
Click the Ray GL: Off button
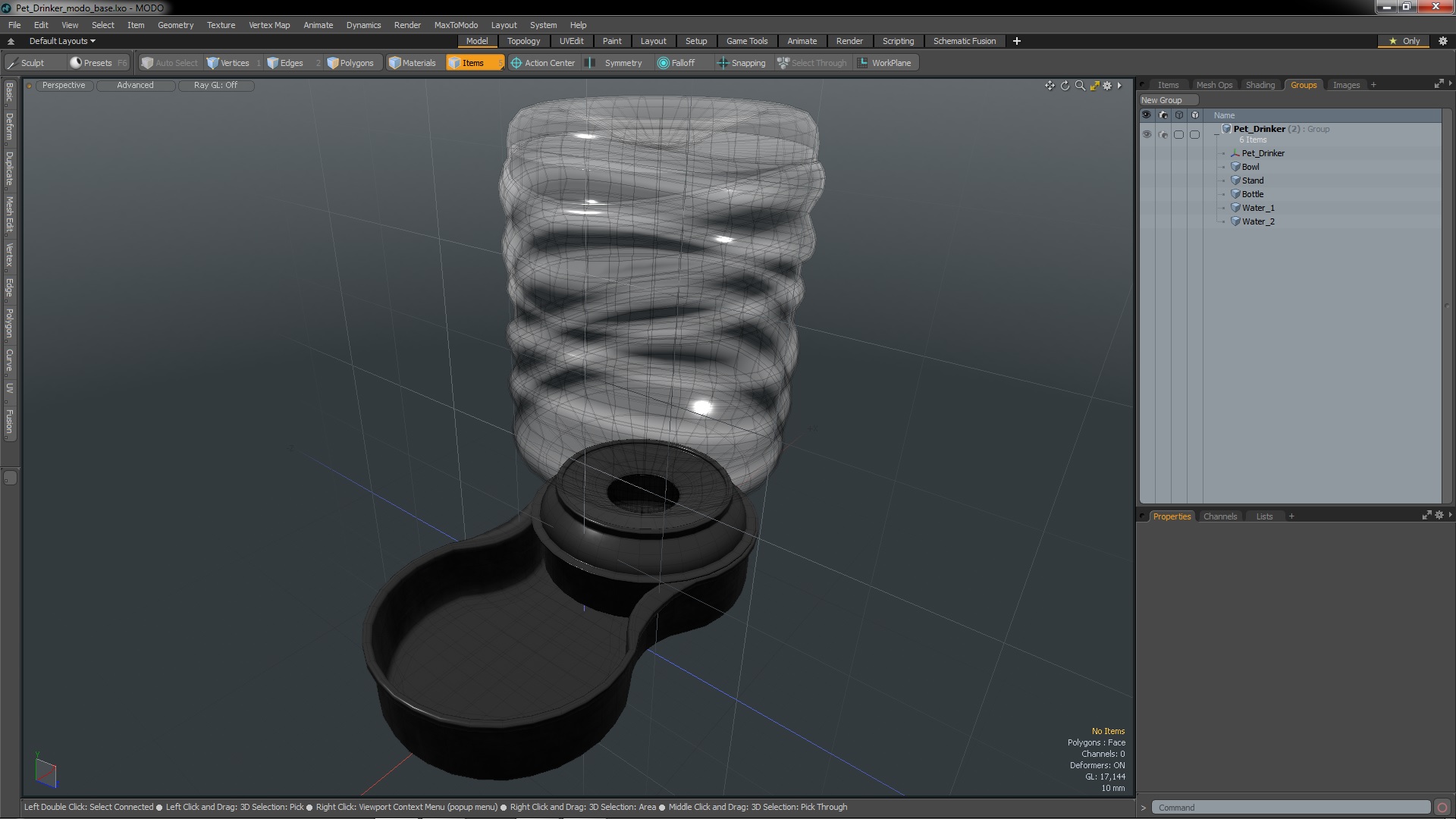point(215,85)
